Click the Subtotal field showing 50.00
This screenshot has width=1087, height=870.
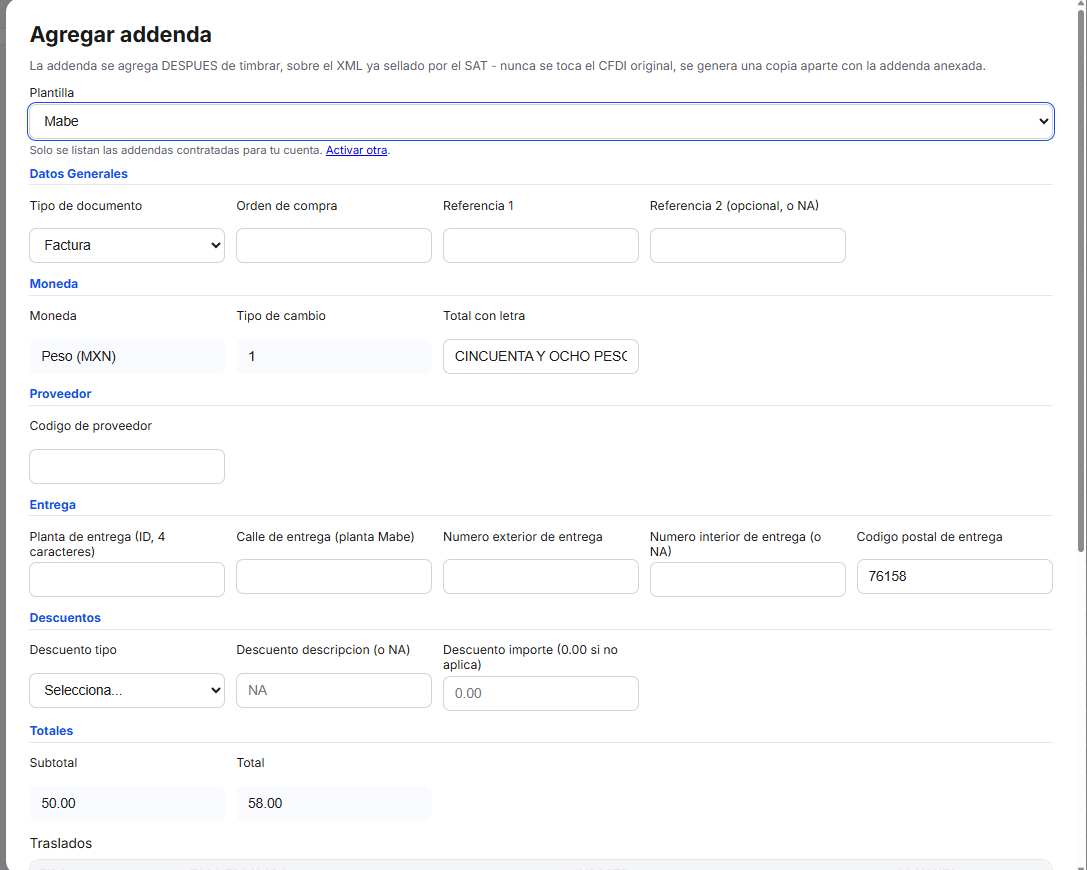pyautogui.click(x=127, y=803)
